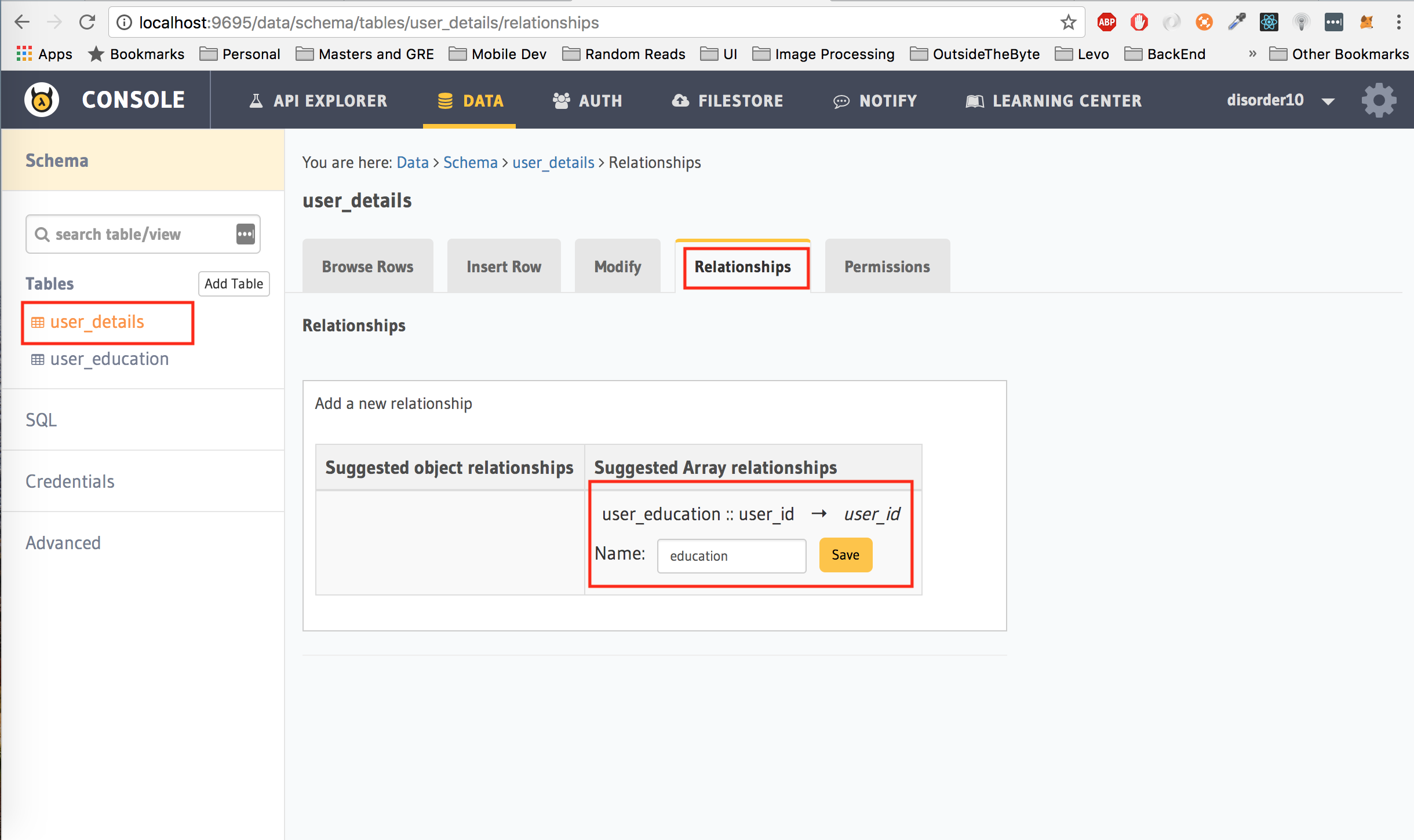This screenshot has width=1414, height=840.
Task: Open the MetaMask fox extension
Action: tap(1366, 23)
